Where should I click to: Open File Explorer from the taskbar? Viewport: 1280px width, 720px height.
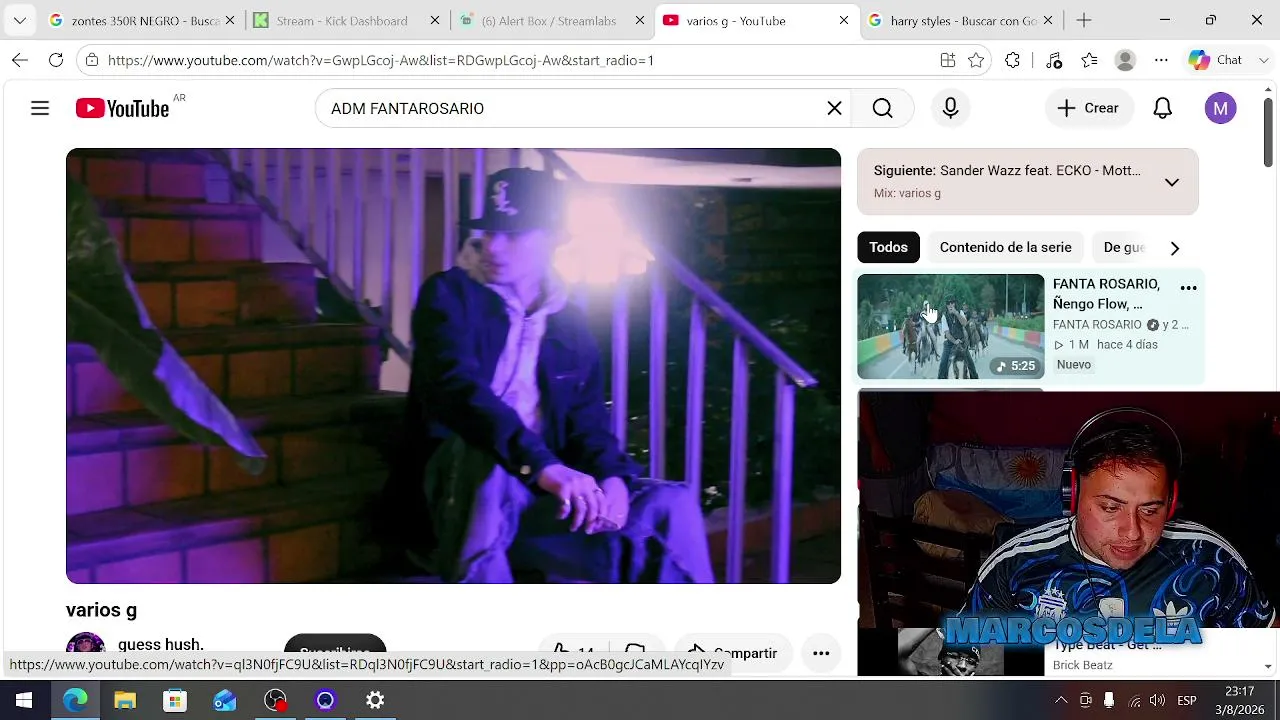click(125, 700)
